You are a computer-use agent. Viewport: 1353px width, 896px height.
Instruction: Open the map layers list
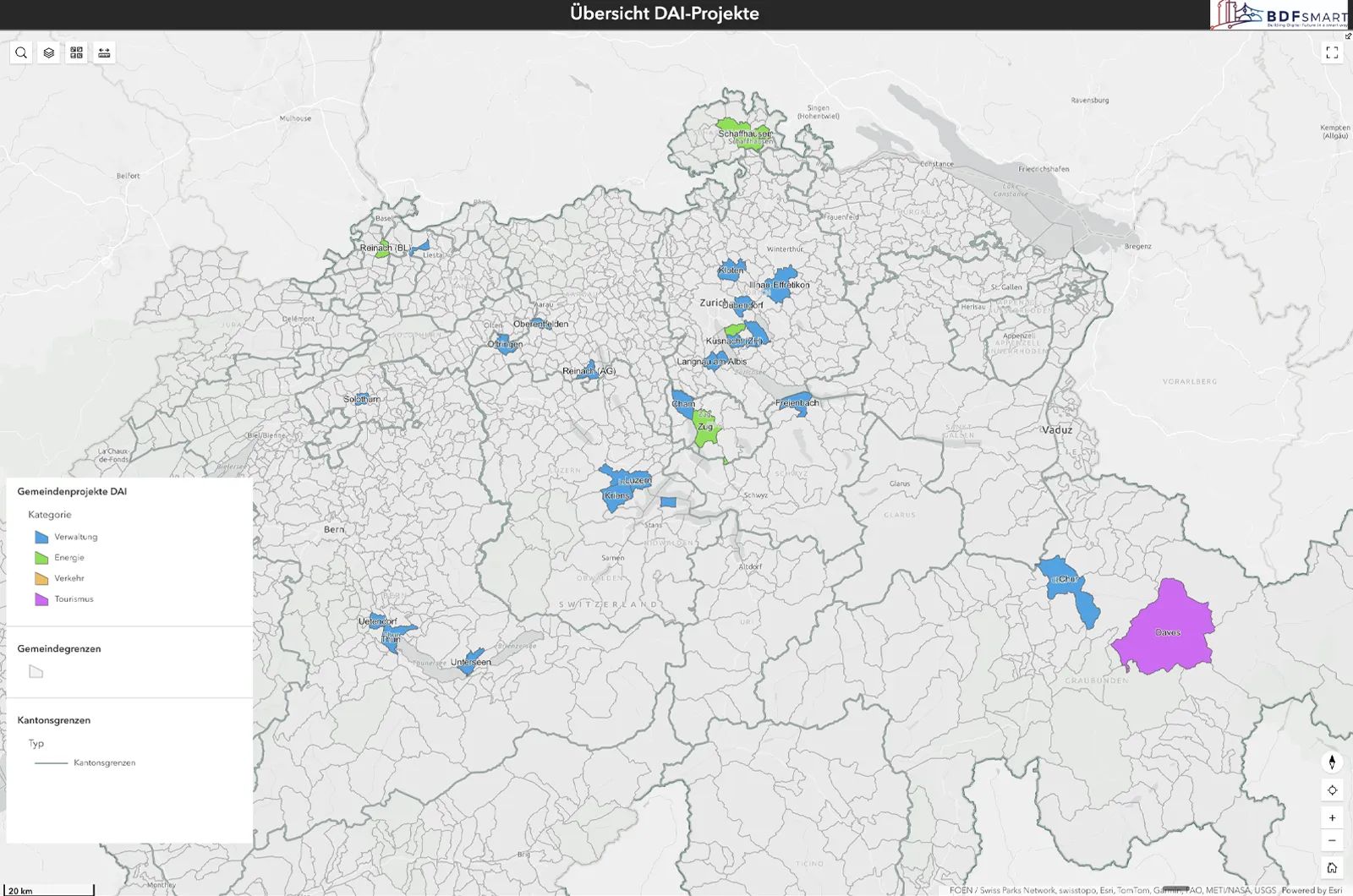pos(49,52)
